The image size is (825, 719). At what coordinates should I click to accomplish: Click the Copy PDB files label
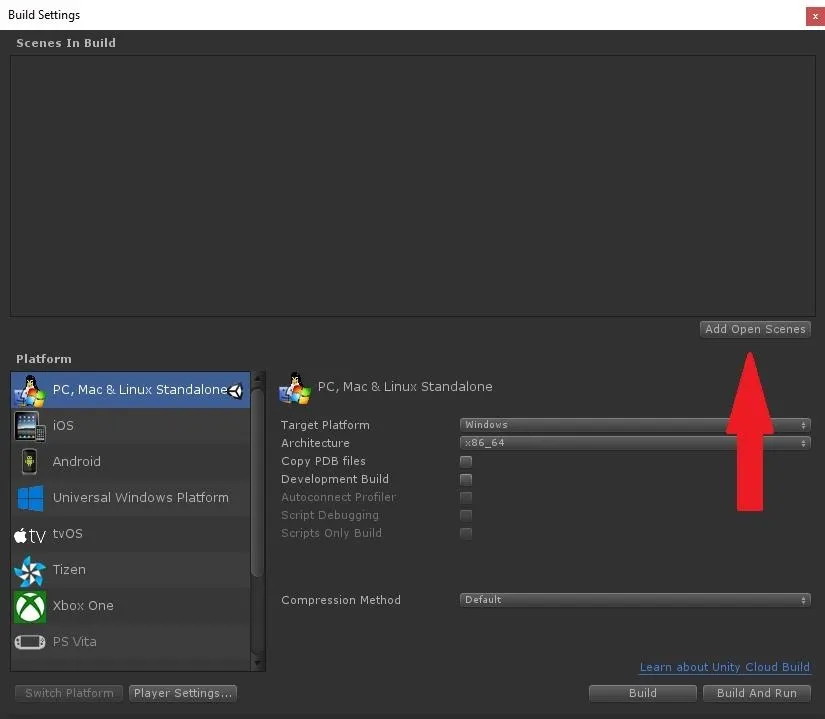click(x=323, y=461)
